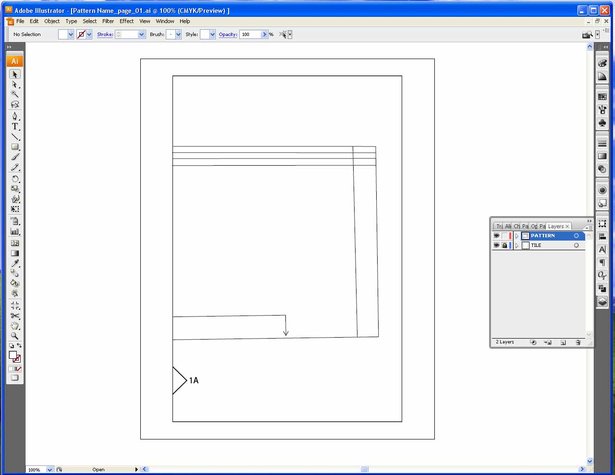This screenshot has height=475, width=615.
Task: Select the Scale tool
Action: 15,189
